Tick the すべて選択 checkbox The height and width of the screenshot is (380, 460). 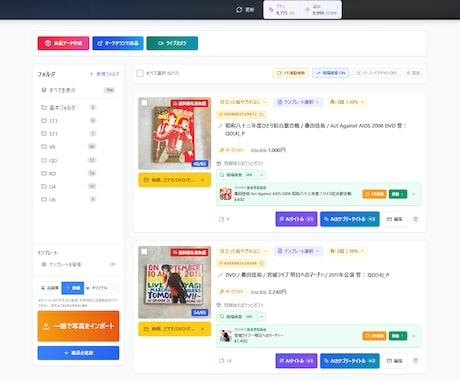[x=140, y=73]
